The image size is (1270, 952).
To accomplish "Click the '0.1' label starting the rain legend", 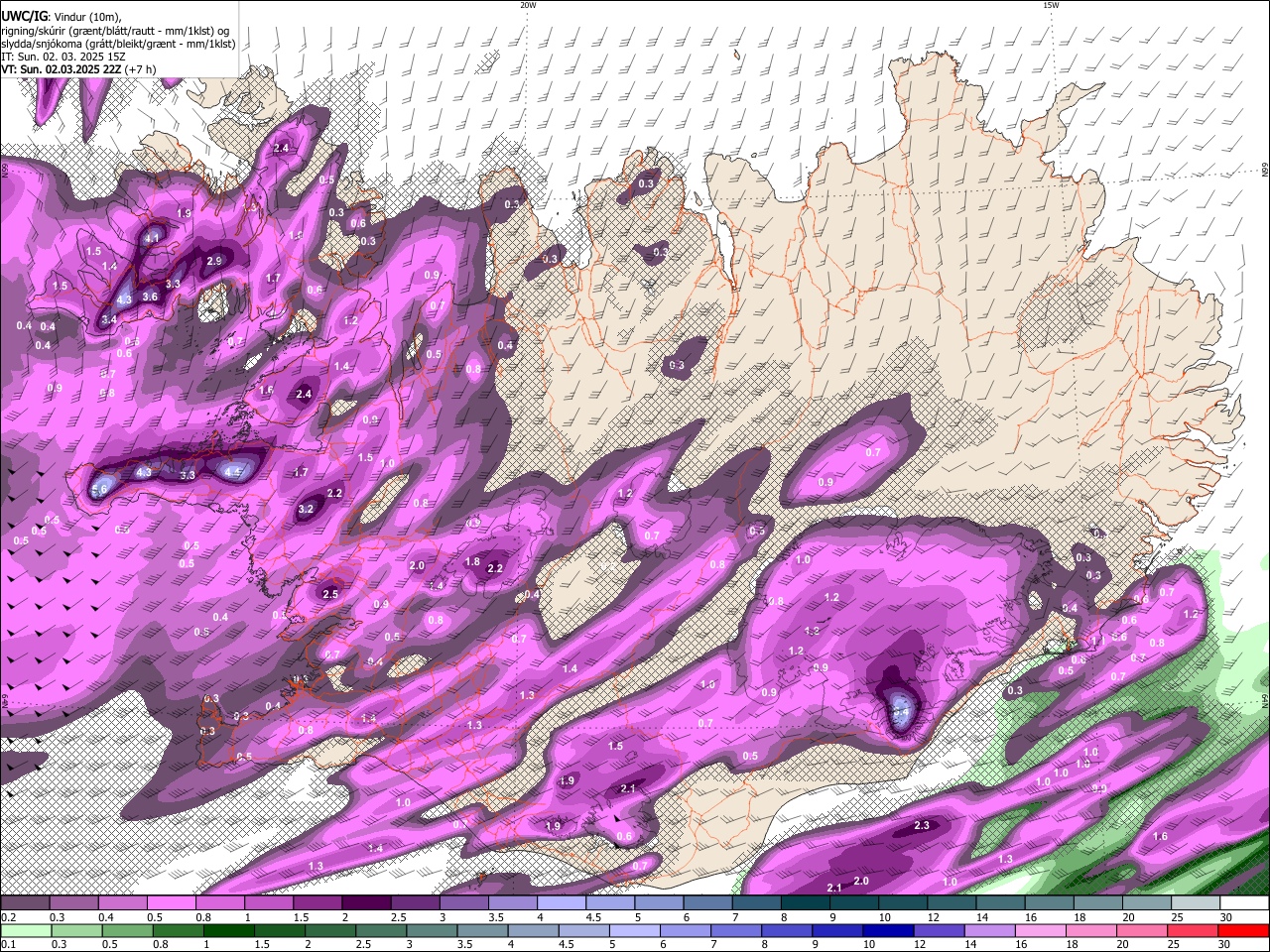I will pyautogui.click(x=8, y=944).
